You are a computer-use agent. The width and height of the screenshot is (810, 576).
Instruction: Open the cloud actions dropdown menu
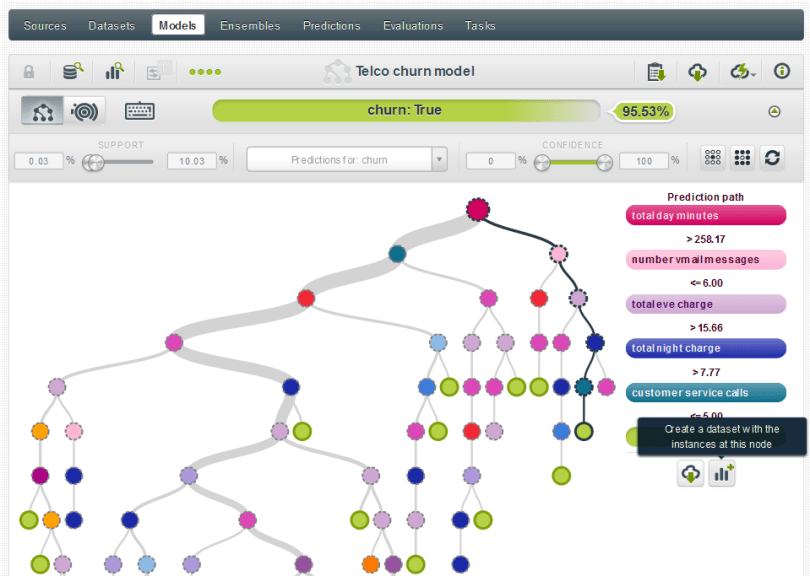742,71
